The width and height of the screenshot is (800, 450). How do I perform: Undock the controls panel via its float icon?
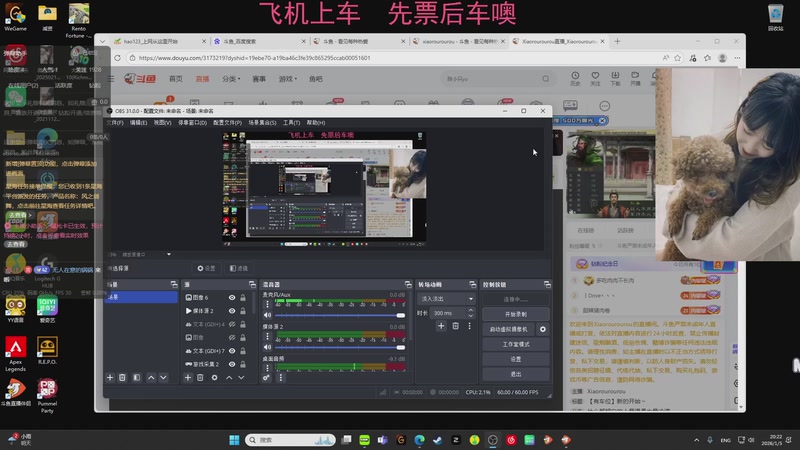pyautogui.click(x=547, y=284)
